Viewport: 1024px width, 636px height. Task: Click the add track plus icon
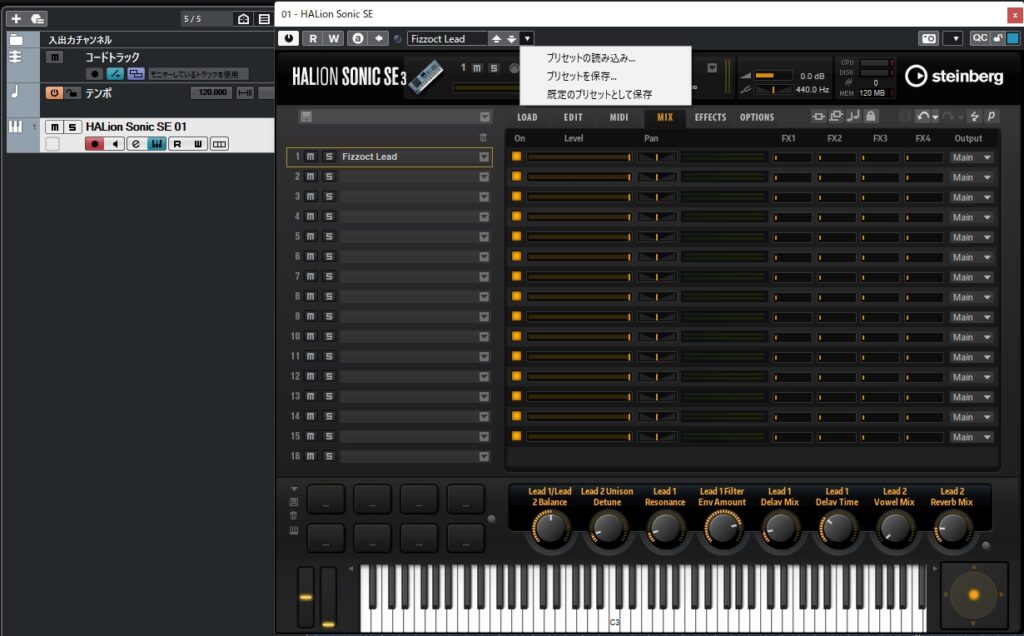tap(16, 19)
